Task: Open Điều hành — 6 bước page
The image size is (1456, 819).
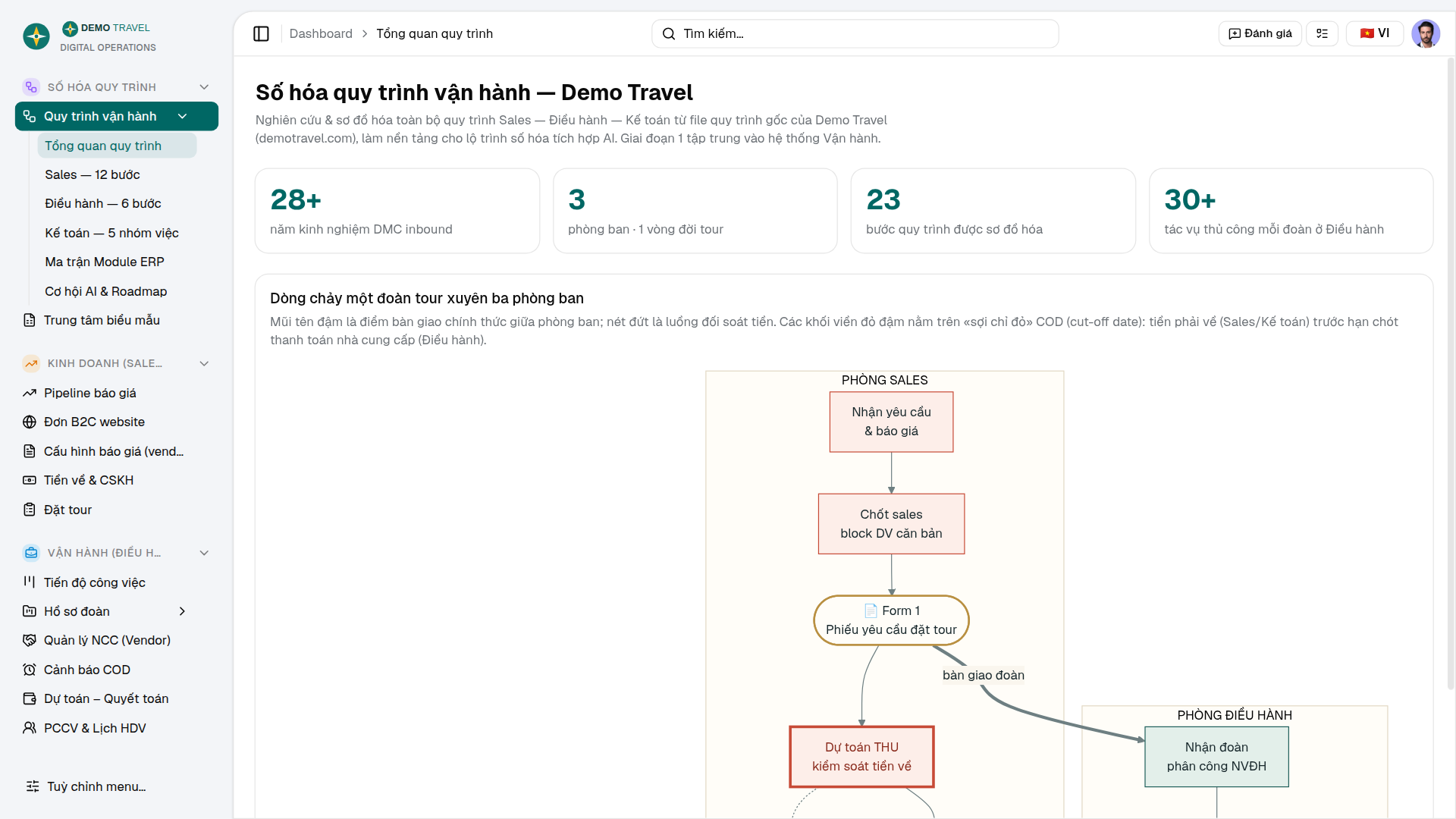Action: click(x=117, y=203)
